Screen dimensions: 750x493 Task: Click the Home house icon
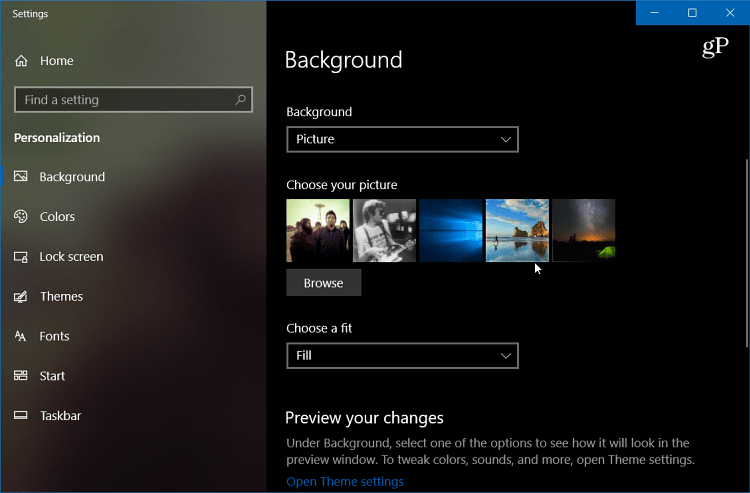(x=21, y=61)
